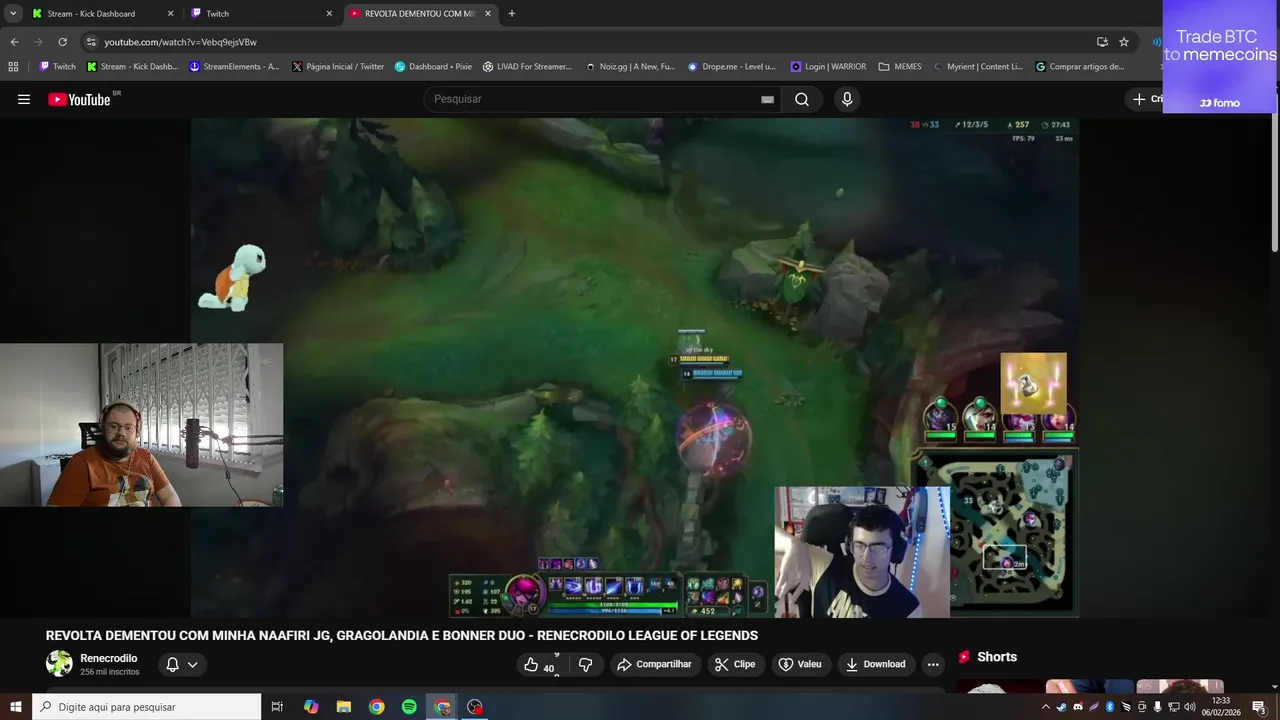Open File Explorer from the taskbar

pos(344,707)
